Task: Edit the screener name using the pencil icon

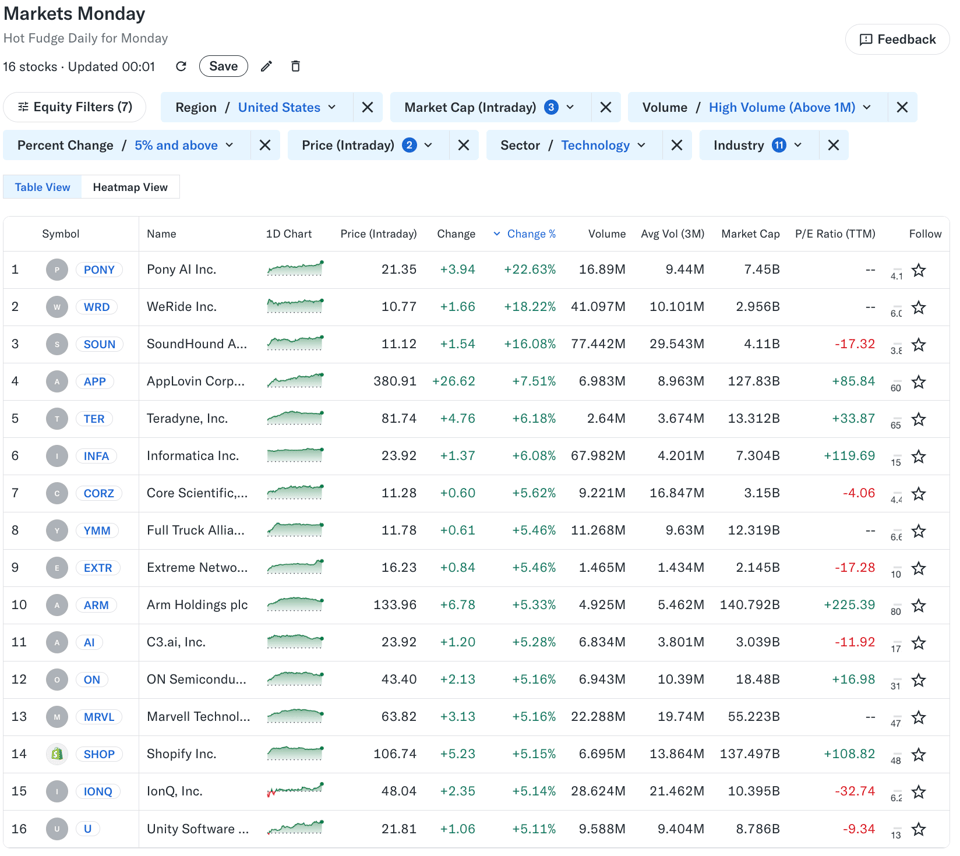Action: click(x=266, y=65)
